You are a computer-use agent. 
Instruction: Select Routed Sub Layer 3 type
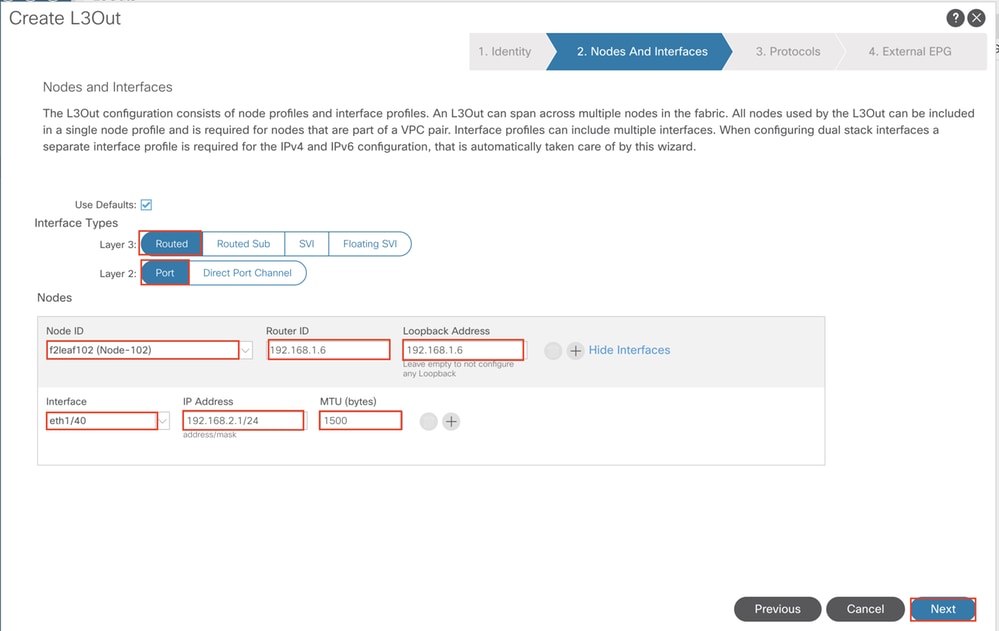(x=243, y=244)
